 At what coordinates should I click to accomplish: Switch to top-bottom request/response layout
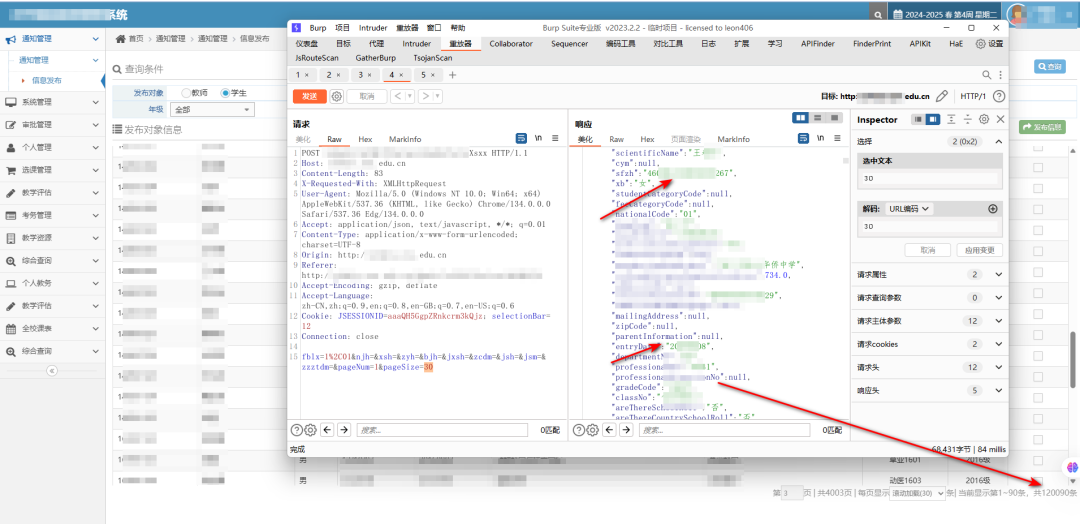(x=818, y=118)
